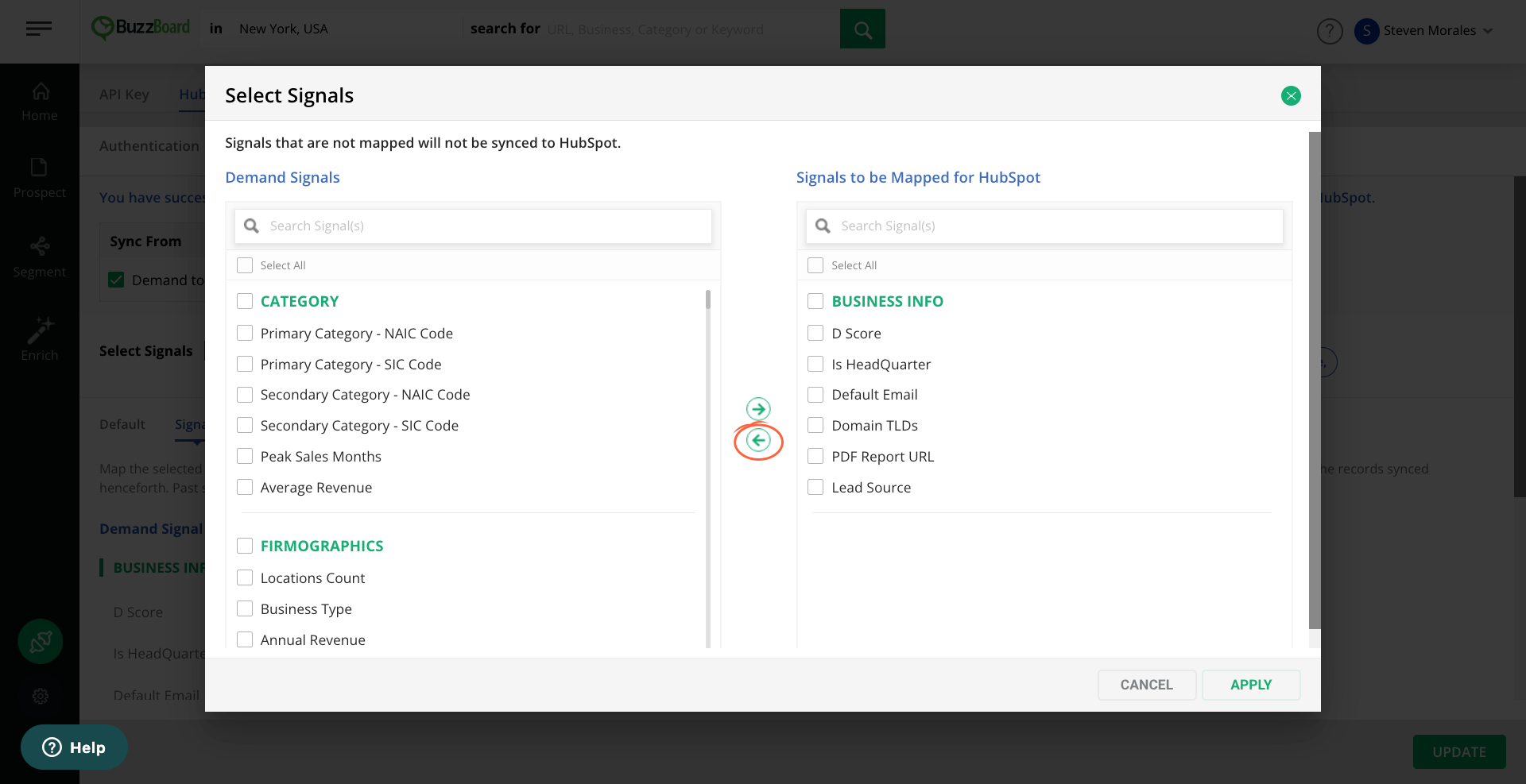
Task: Click the Lead Source label
Action: 871,488
